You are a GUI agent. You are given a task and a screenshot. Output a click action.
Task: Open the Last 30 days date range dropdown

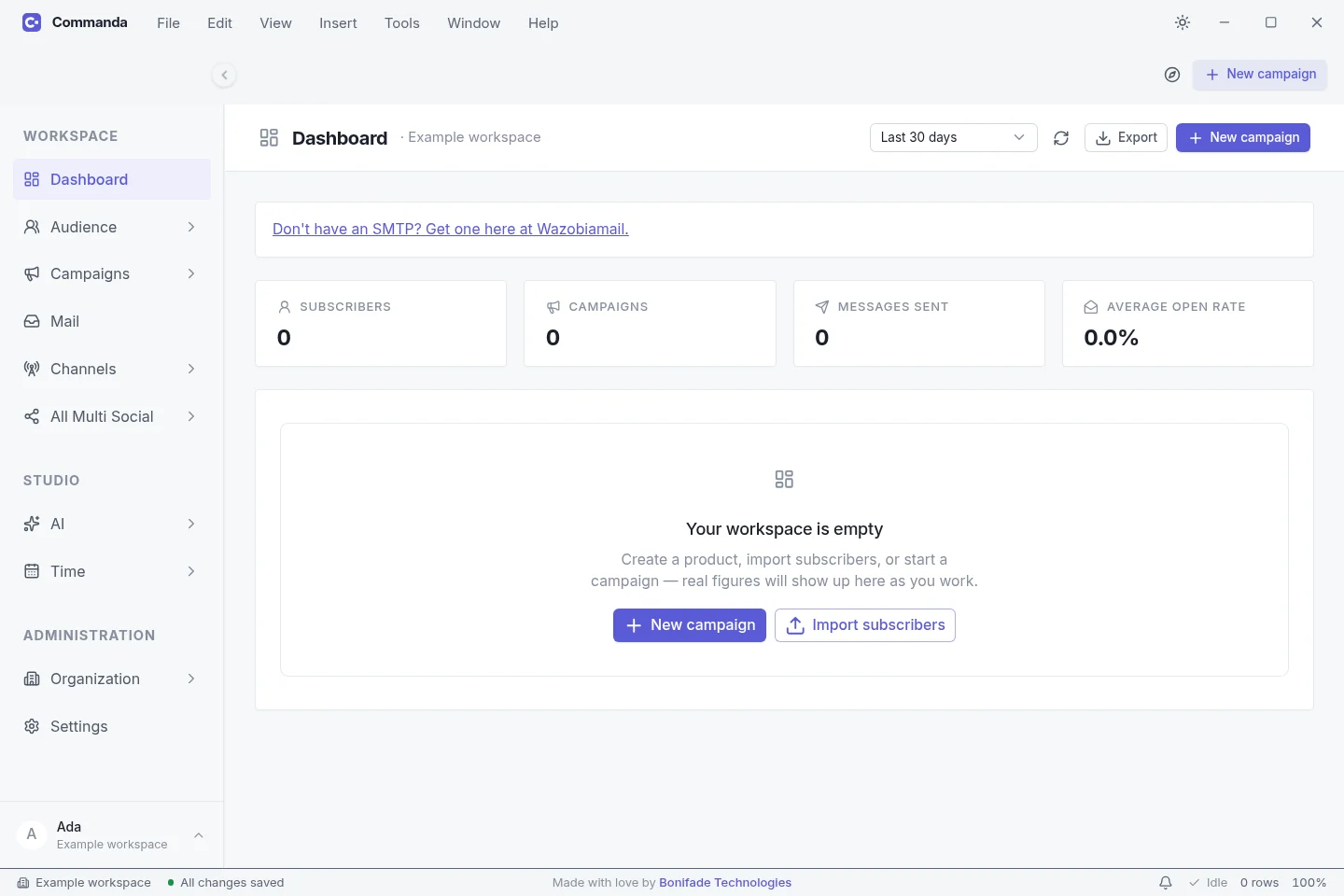pos(954,138)
